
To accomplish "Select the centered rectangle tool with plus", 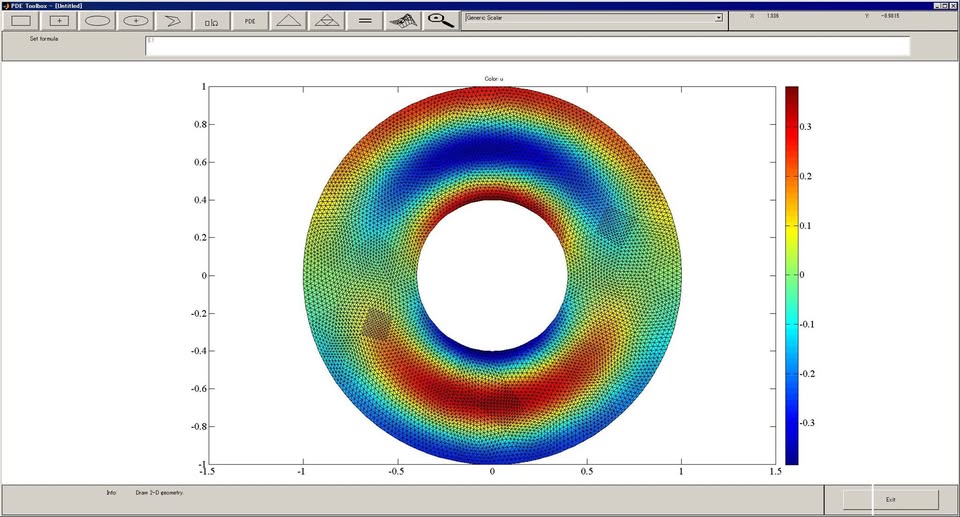I will (59, 21).
